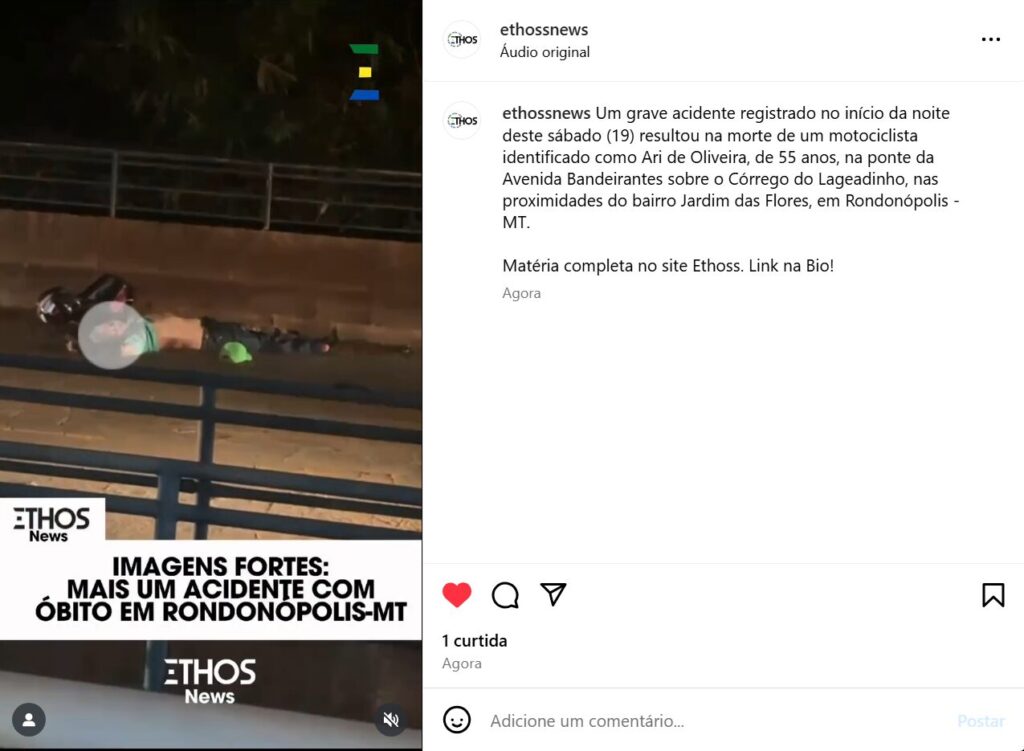Image resolution: width=1024 pixels, height=751 pixels.
Task: Click the striped flag logo on video
Action: click(x=364, y=72)
